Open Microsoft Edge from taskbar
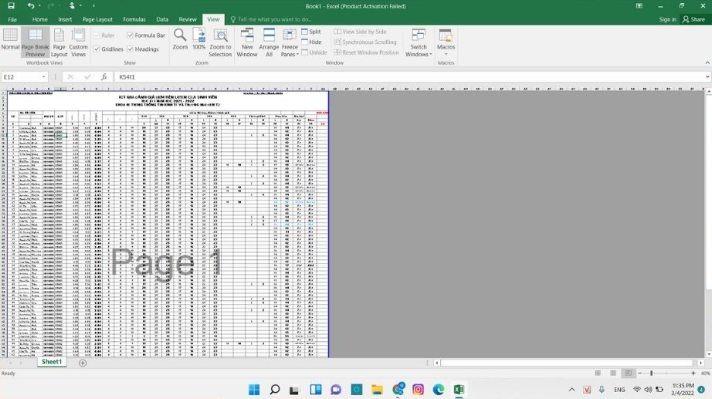Viewport: 712px width, 399px height. tap(438, 389)
